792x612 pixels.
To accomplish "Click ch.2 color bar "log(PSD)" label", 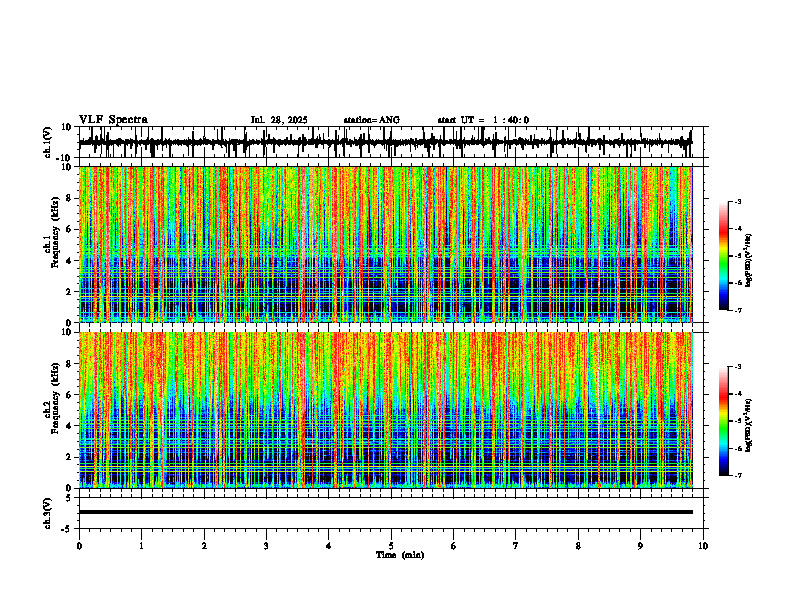I will pos(749,425).
